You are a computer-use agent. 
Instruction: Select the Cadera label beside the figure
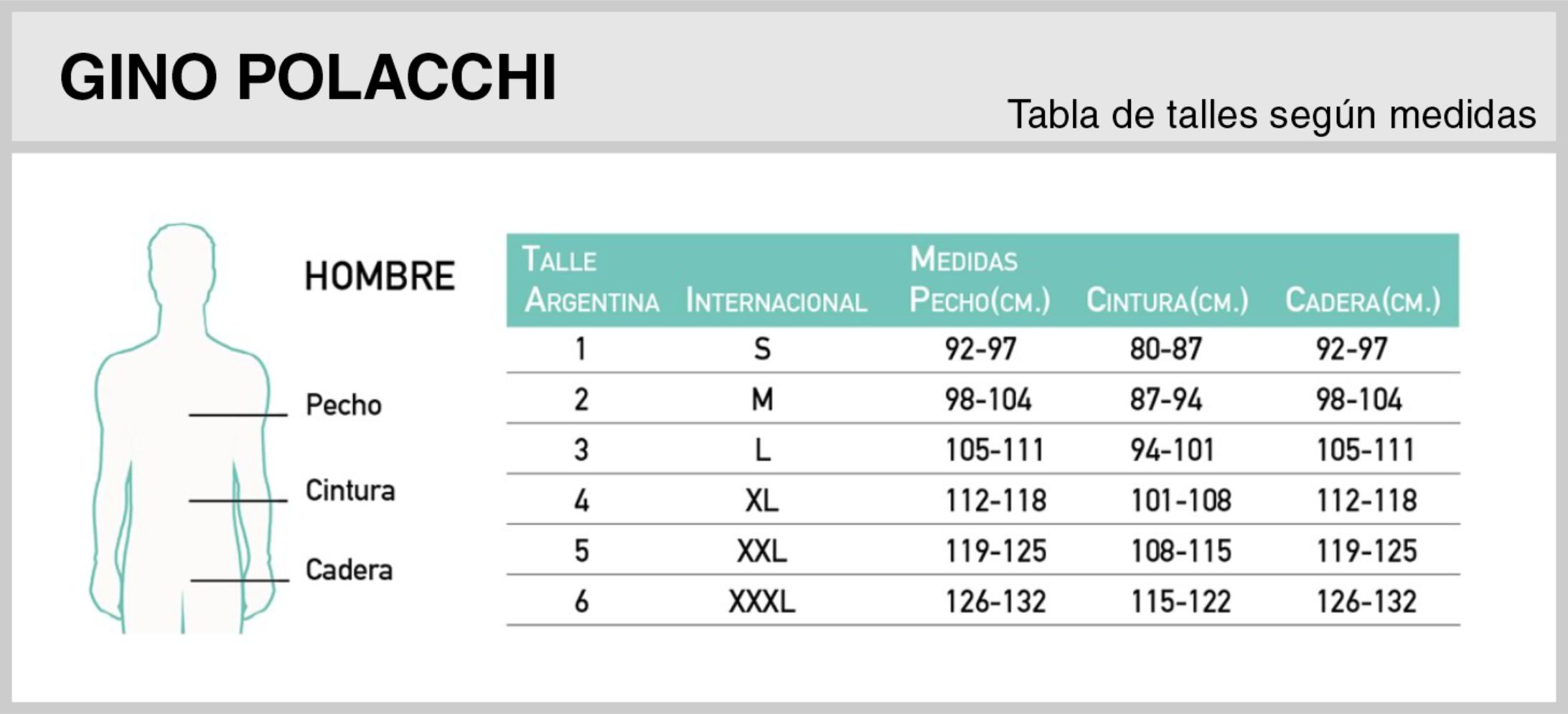[x=349, y=570]
